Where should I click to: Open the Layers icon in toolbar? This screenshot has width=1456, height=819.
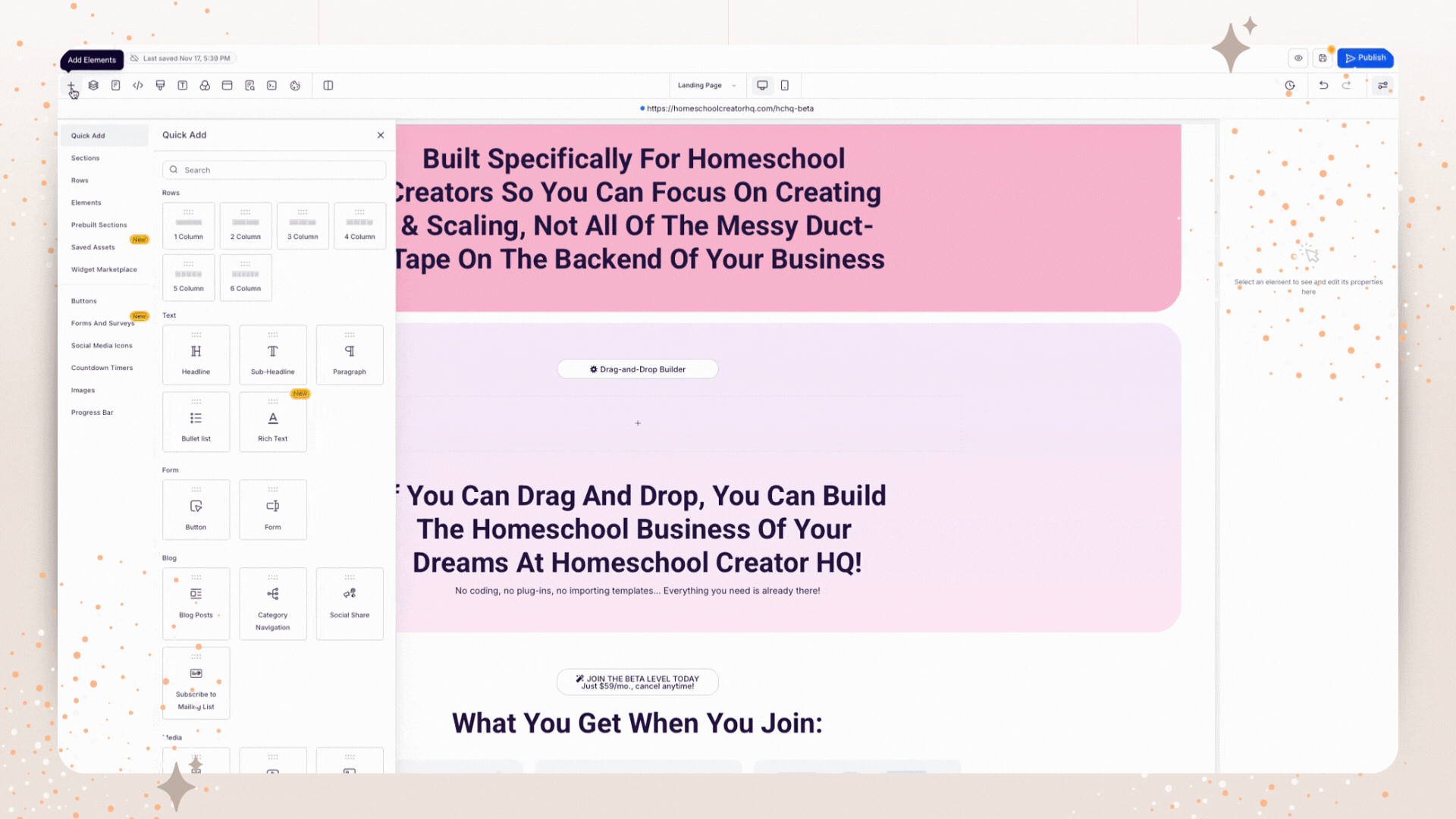[93, 86]
